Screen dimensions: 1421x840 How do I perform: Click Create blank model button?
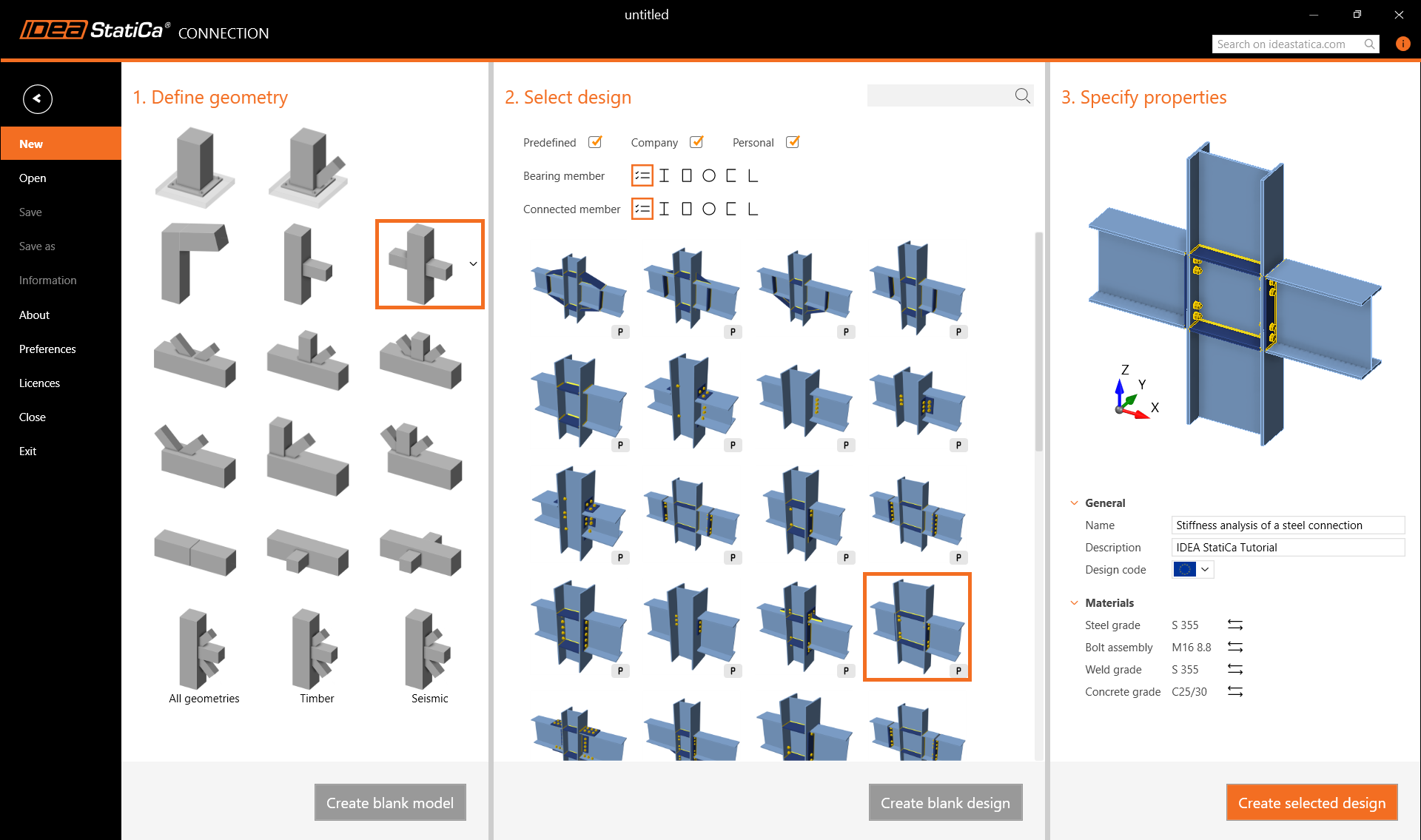pyautogui.click(x=390, y=802)
